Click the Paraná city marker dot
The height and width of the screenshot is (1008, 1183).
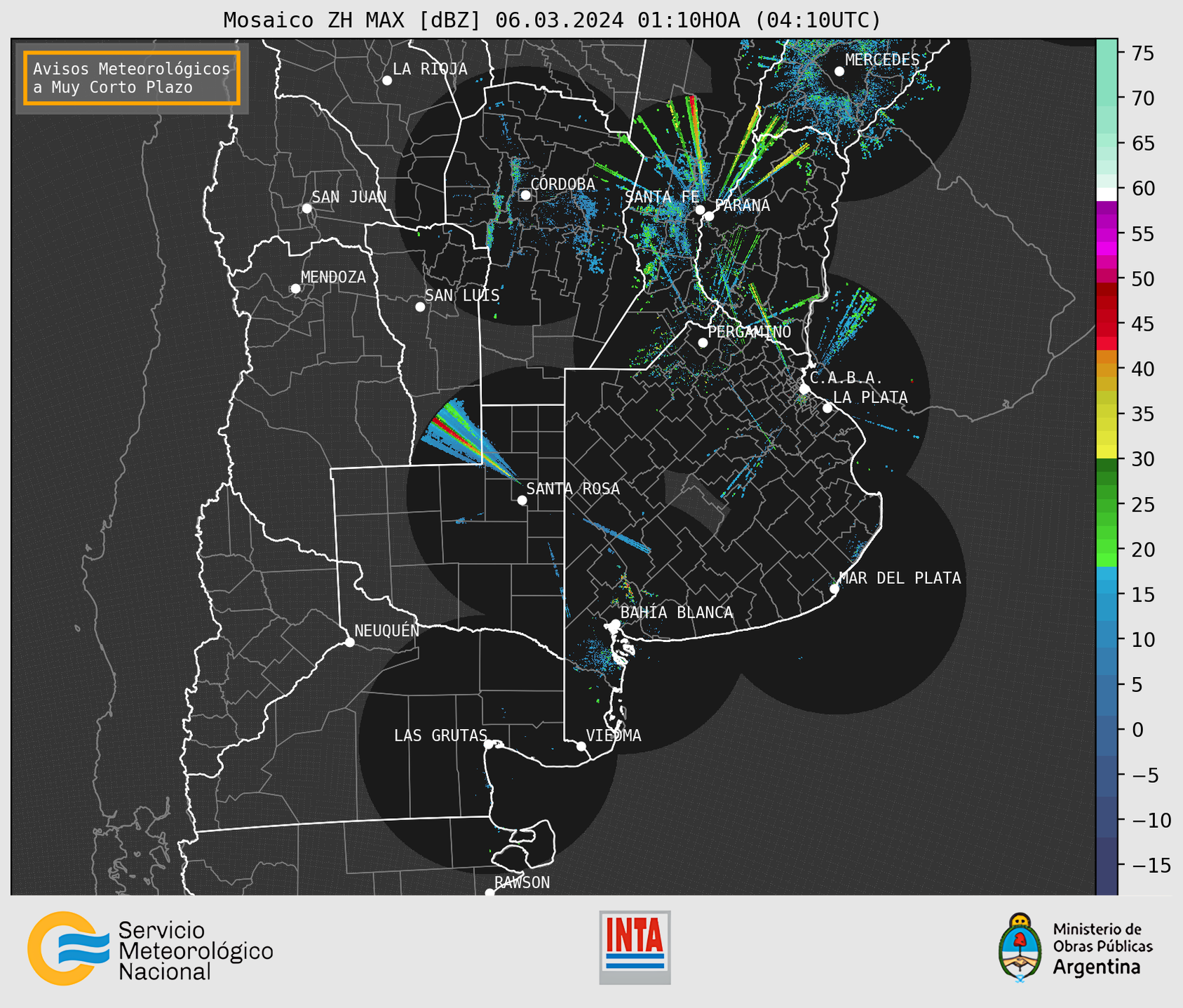click(x=709, y=216)
